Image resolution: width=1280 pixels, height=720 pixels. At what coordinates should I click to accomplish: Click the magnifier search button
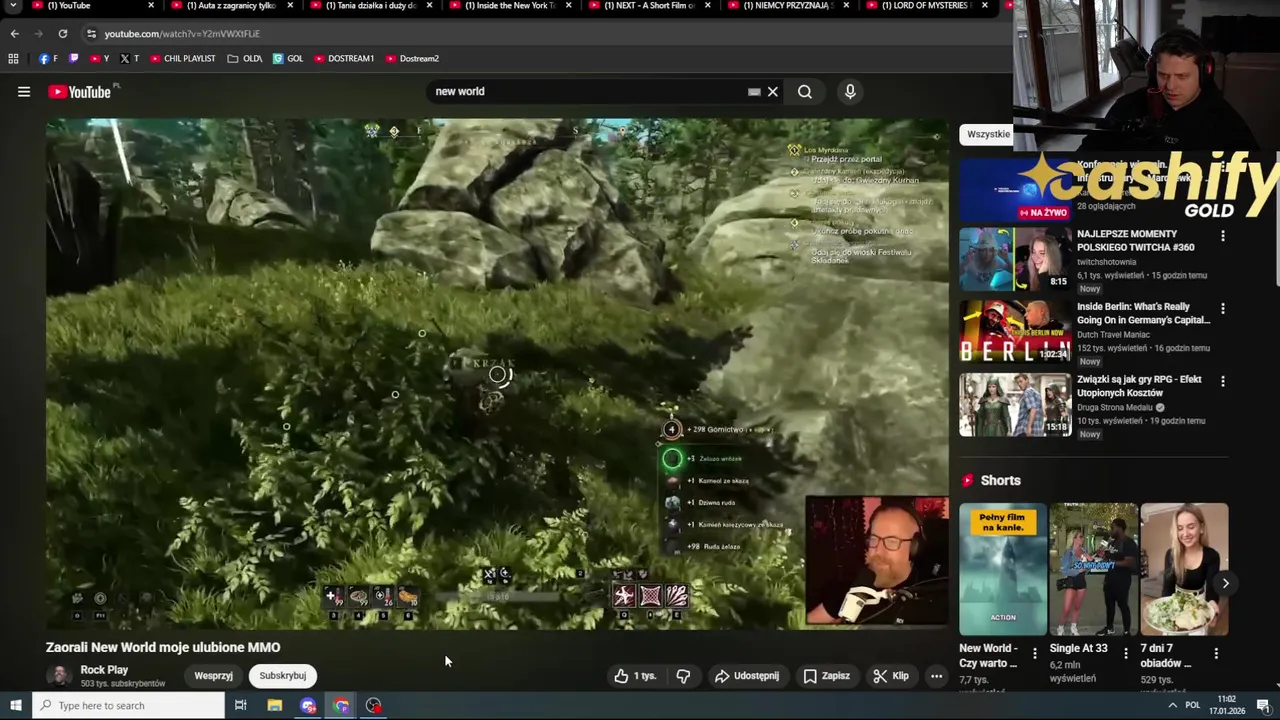coord(805,92)
